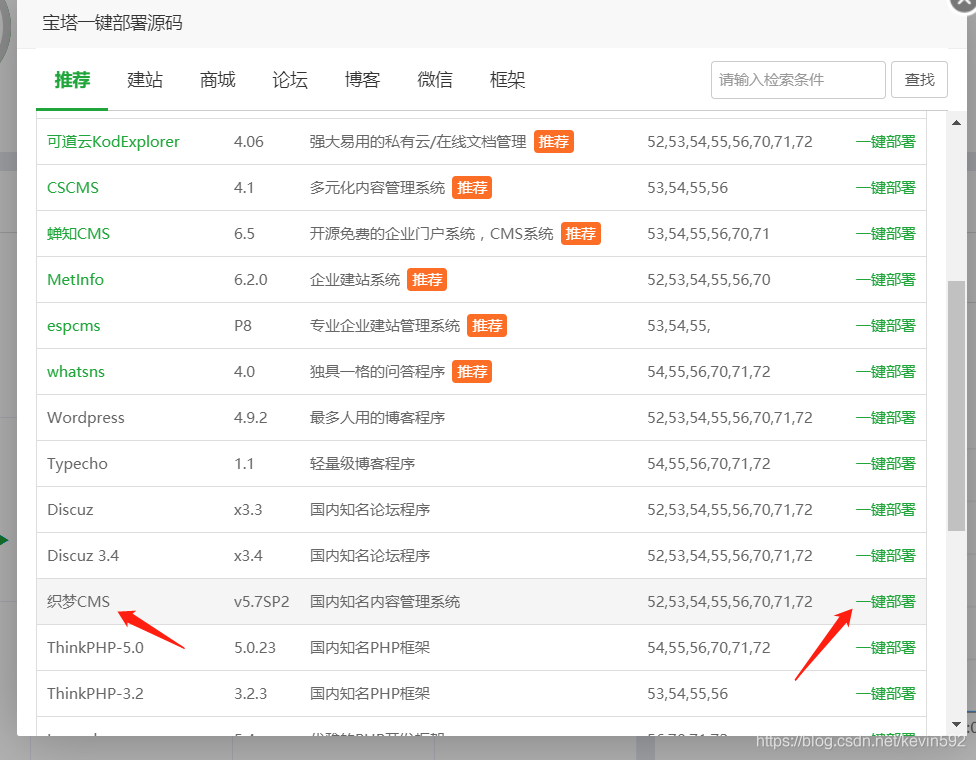This screenshot has width=976, height=760.
Task: Select description 轻量级博客程序
Action: pyautogui.click(x=362, y=464)
